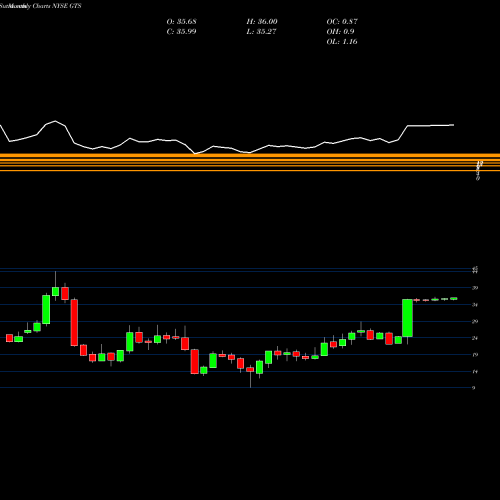The height and width of the screenshot is (500, 500).
Task: Click the close price value 35.99
Action: pos(186,32)
